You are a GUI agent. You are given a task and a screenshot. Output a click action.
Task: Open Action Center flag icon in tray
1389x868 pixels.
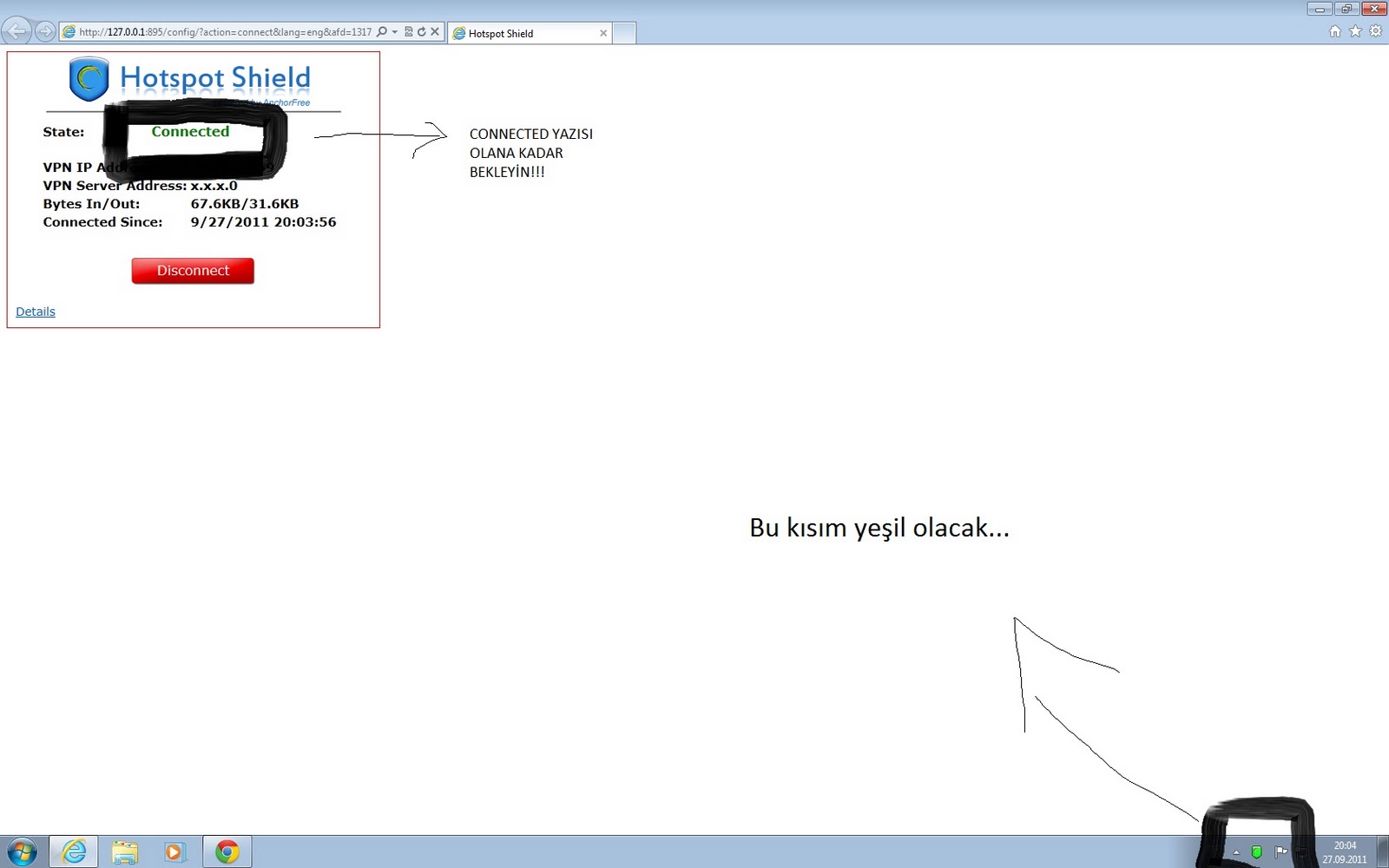[x=1280, y=852]
